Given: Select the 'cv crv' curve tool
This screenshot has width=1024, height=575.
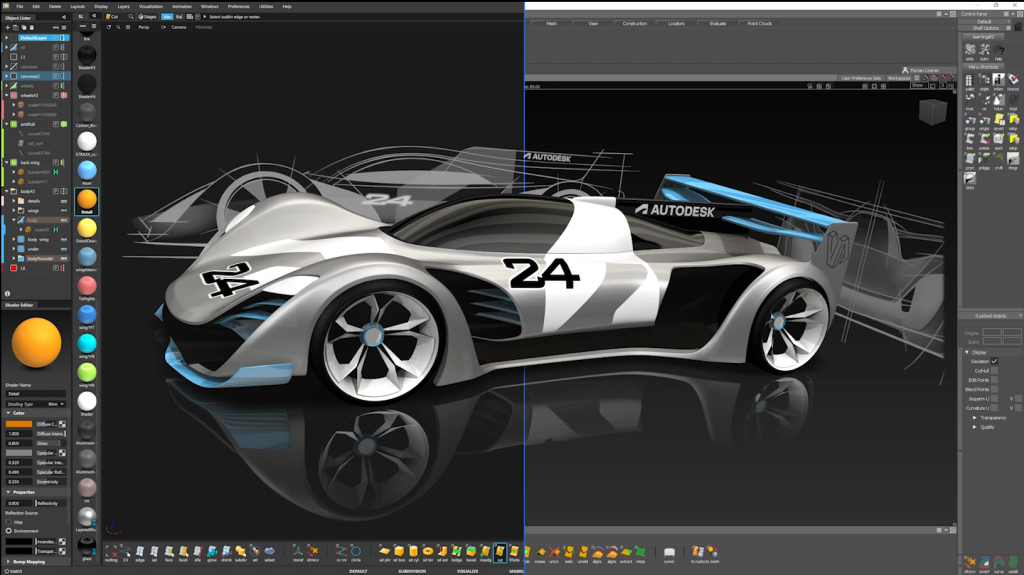Looking at the screenshot, I should tap(341, 551).
